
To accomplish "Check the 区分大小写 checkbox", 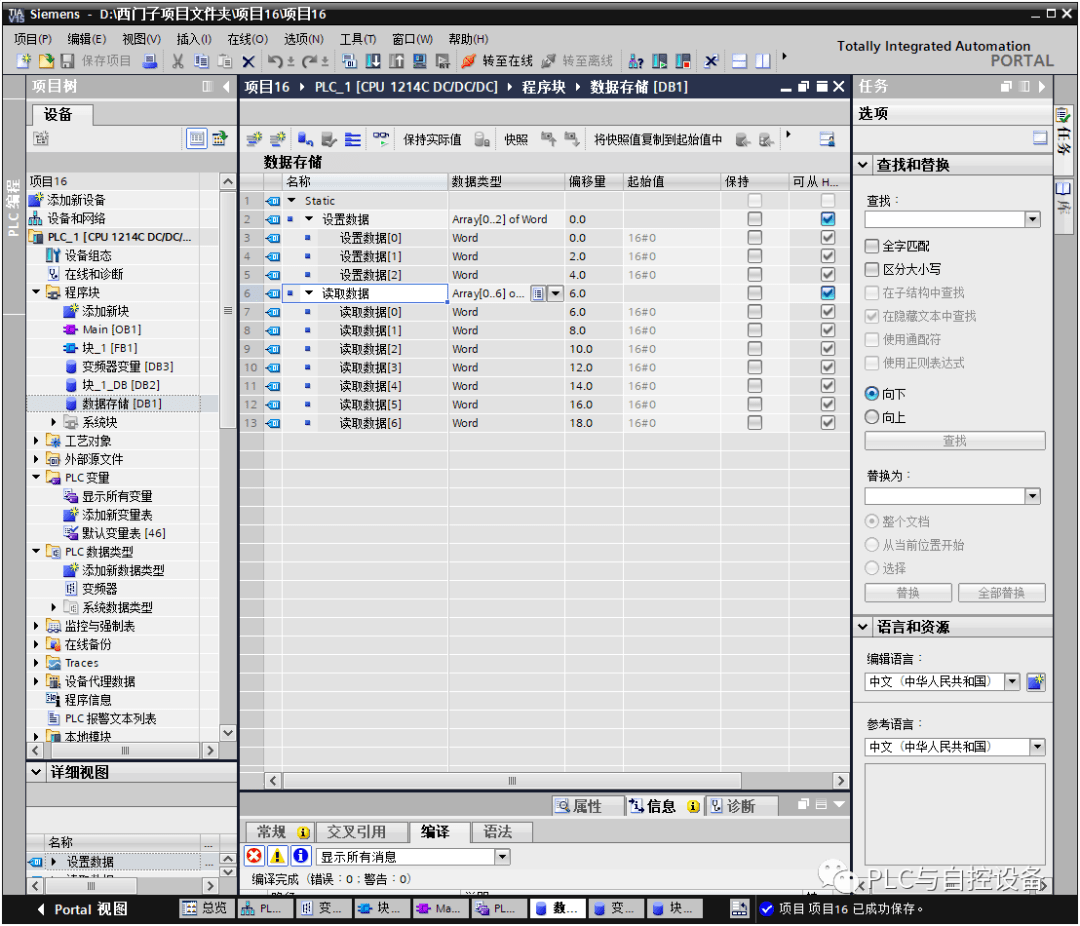I will coord(872,269).
